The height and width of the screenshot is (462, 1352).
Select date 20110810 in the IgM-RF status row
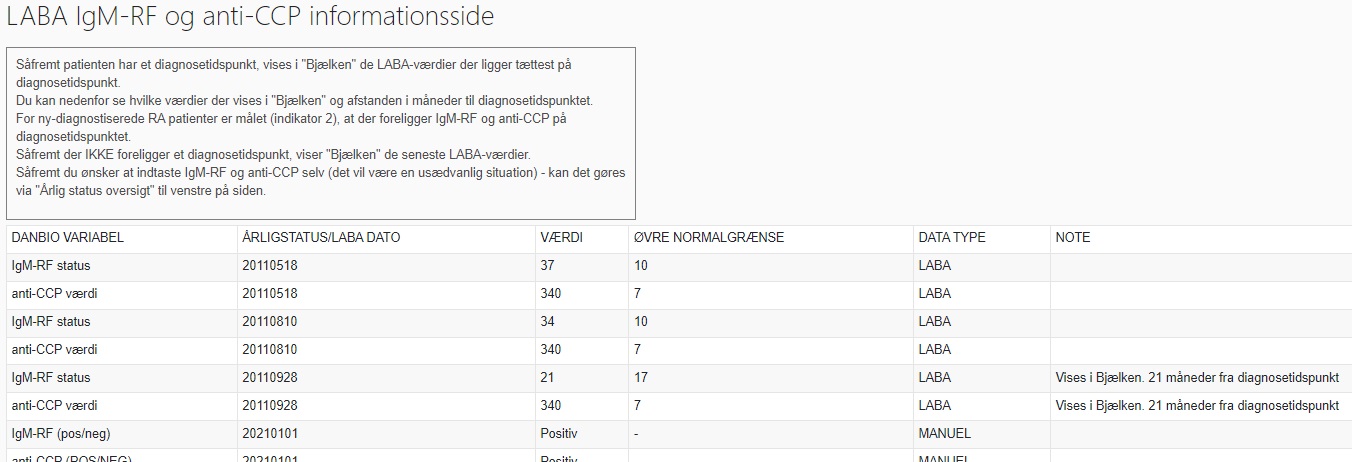tap(270, 322)
